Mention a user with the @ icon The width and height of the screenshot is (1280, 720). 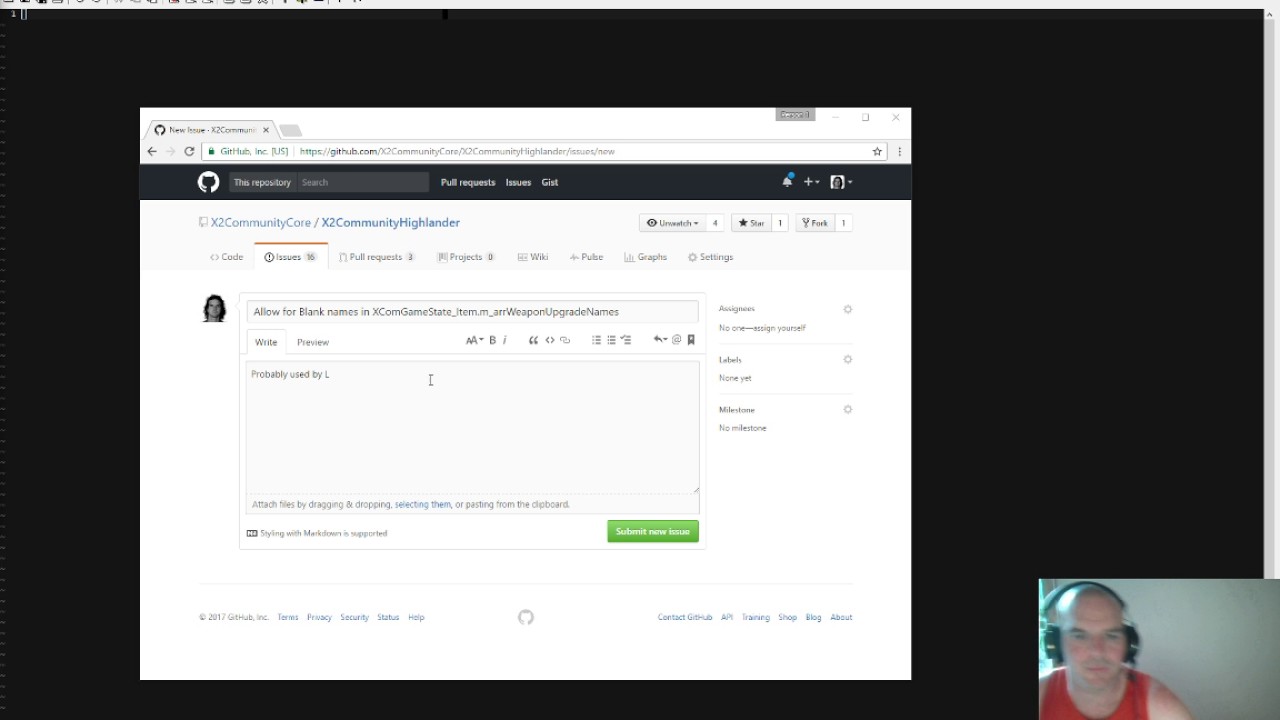coord(676,340)
